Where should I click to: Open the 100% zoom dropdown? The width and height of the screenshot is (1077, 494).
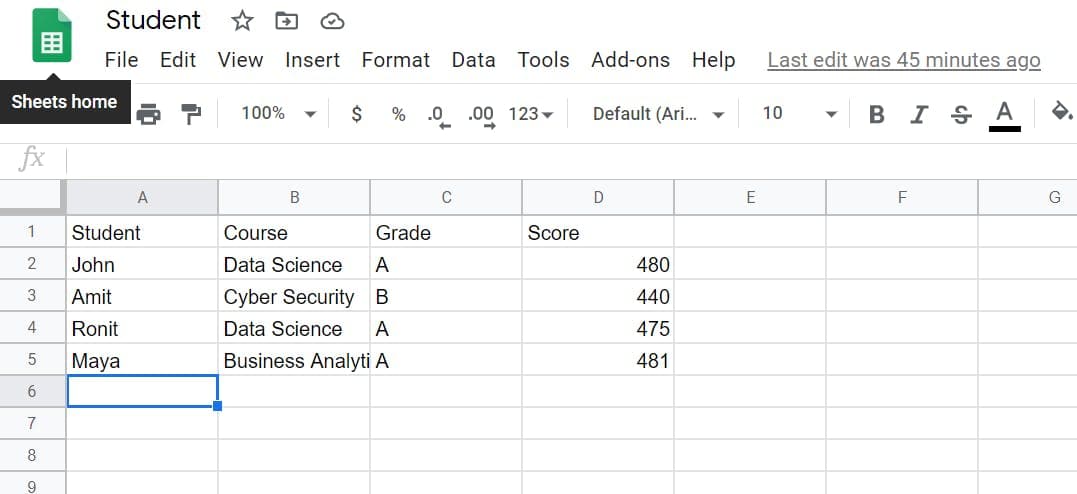tap(279, 114)
